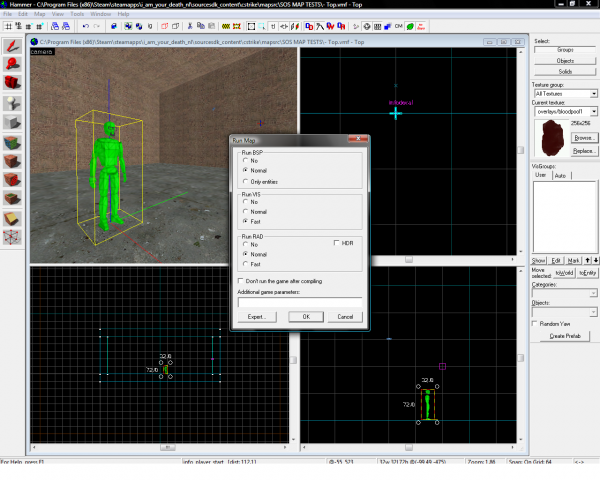Image resolution: width=600 pixels, height=480 pixels.
Task: Click the Expert... button
Action: tap(255, 316)
